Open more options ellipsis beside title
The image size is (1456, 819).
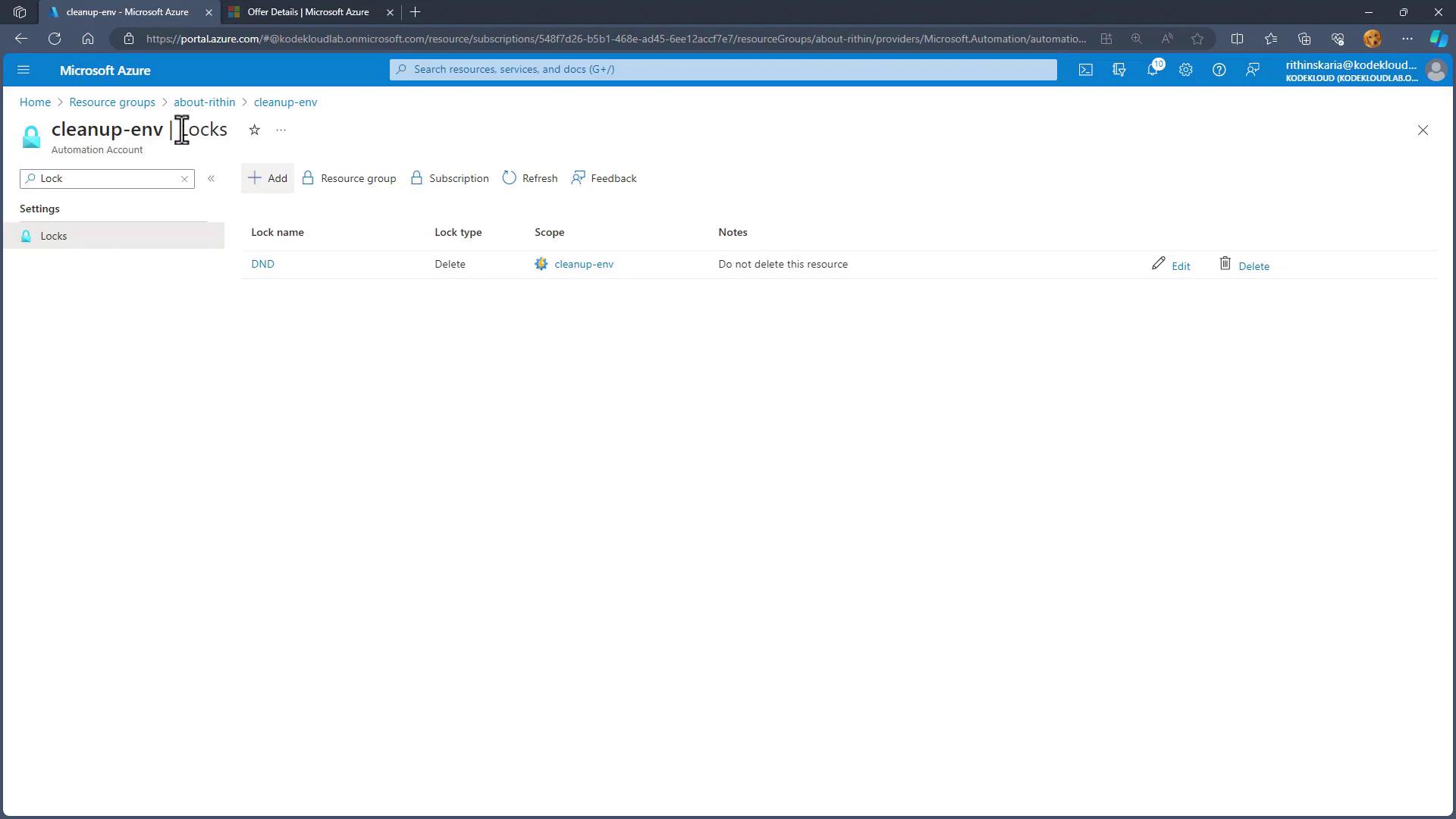(281, 130)
